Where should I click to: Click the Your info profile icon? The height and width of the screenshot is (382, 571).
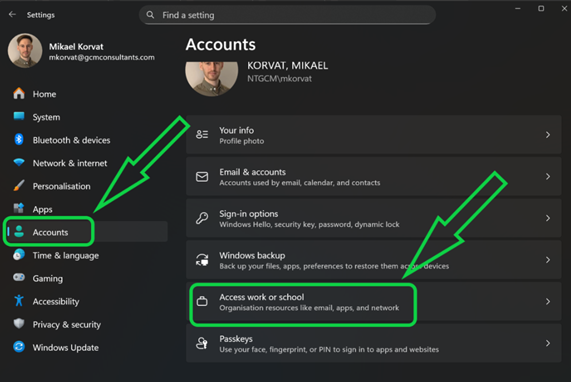tap(202, 134)
